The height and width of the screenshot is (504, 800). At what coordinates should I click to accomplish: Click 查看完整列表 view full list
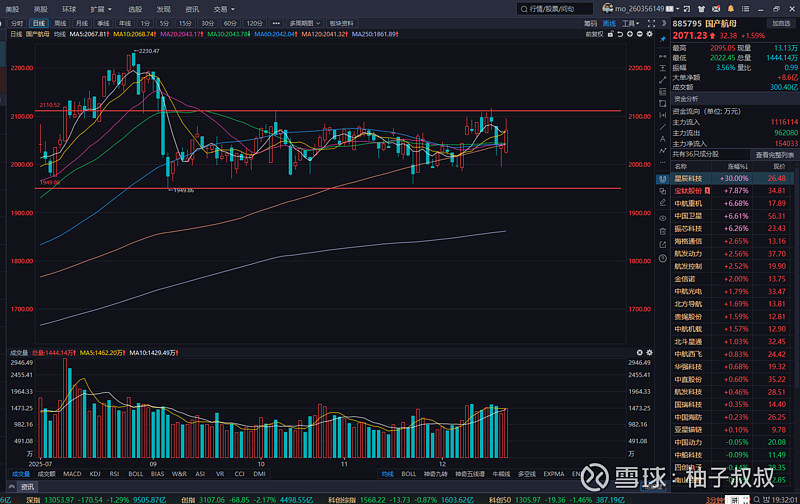pyautogui.click(x=775, y=155)
